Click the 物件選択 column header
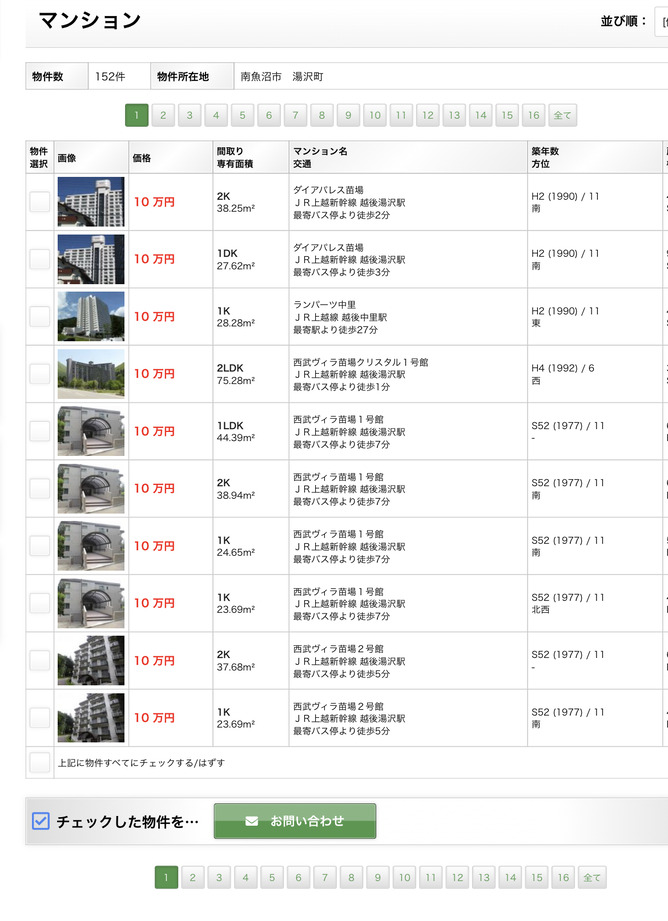668x921 pixels. coord(39,157)
